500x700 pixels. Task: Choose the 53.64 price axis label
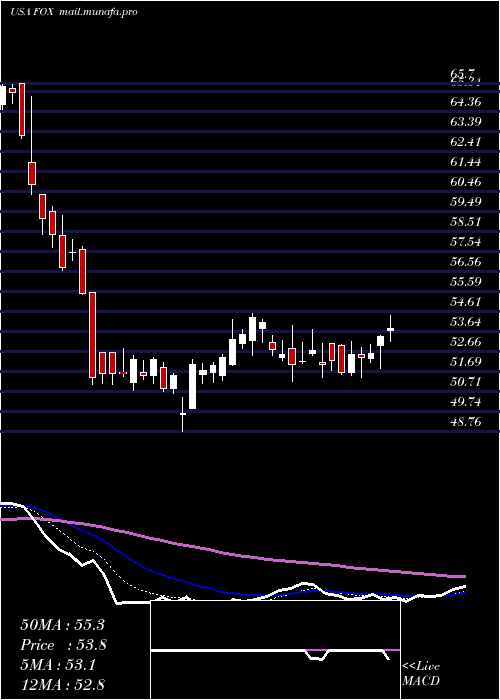[x=466, y=321]
